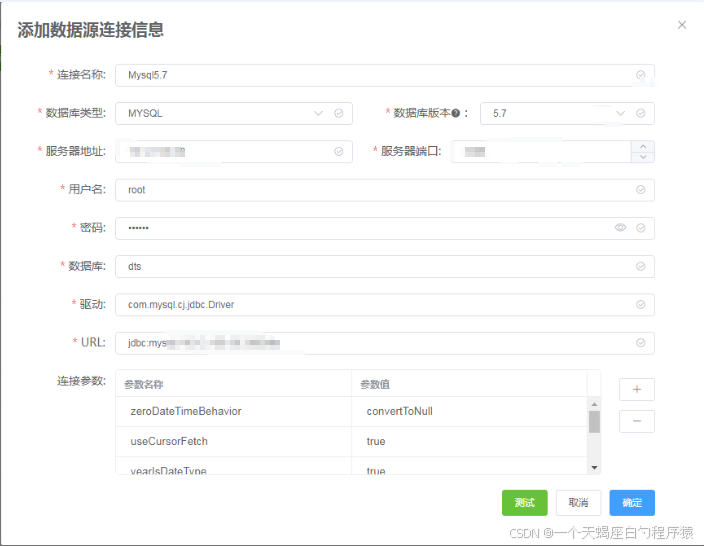Click the 确定 confirm button
704x546 pixels.
(632, 502)
